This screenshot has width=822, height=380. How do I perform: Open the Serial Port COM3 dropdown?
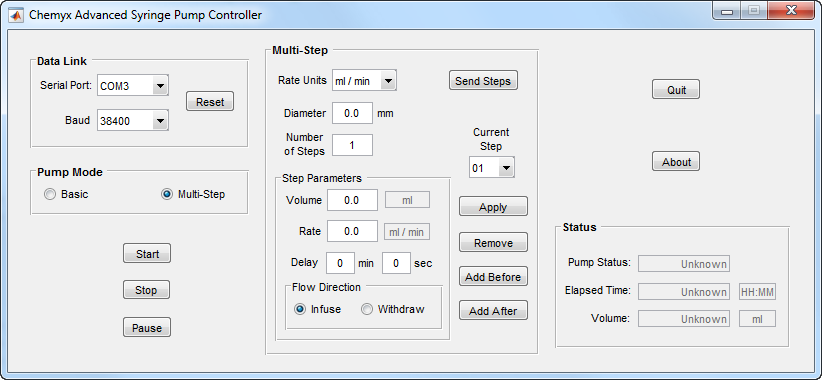coord(133,85)
